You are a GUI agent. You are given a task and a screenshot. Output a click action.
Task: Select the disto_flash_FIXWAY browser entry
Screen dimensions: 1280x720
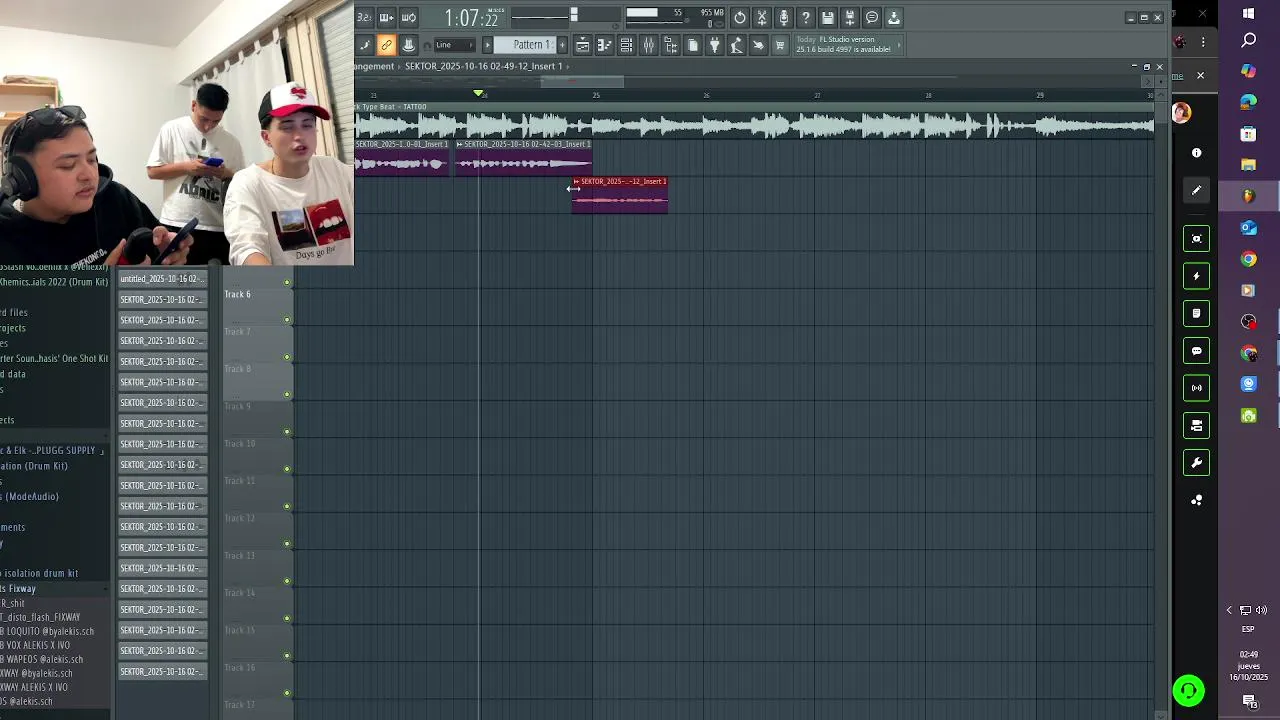[40, 618]
